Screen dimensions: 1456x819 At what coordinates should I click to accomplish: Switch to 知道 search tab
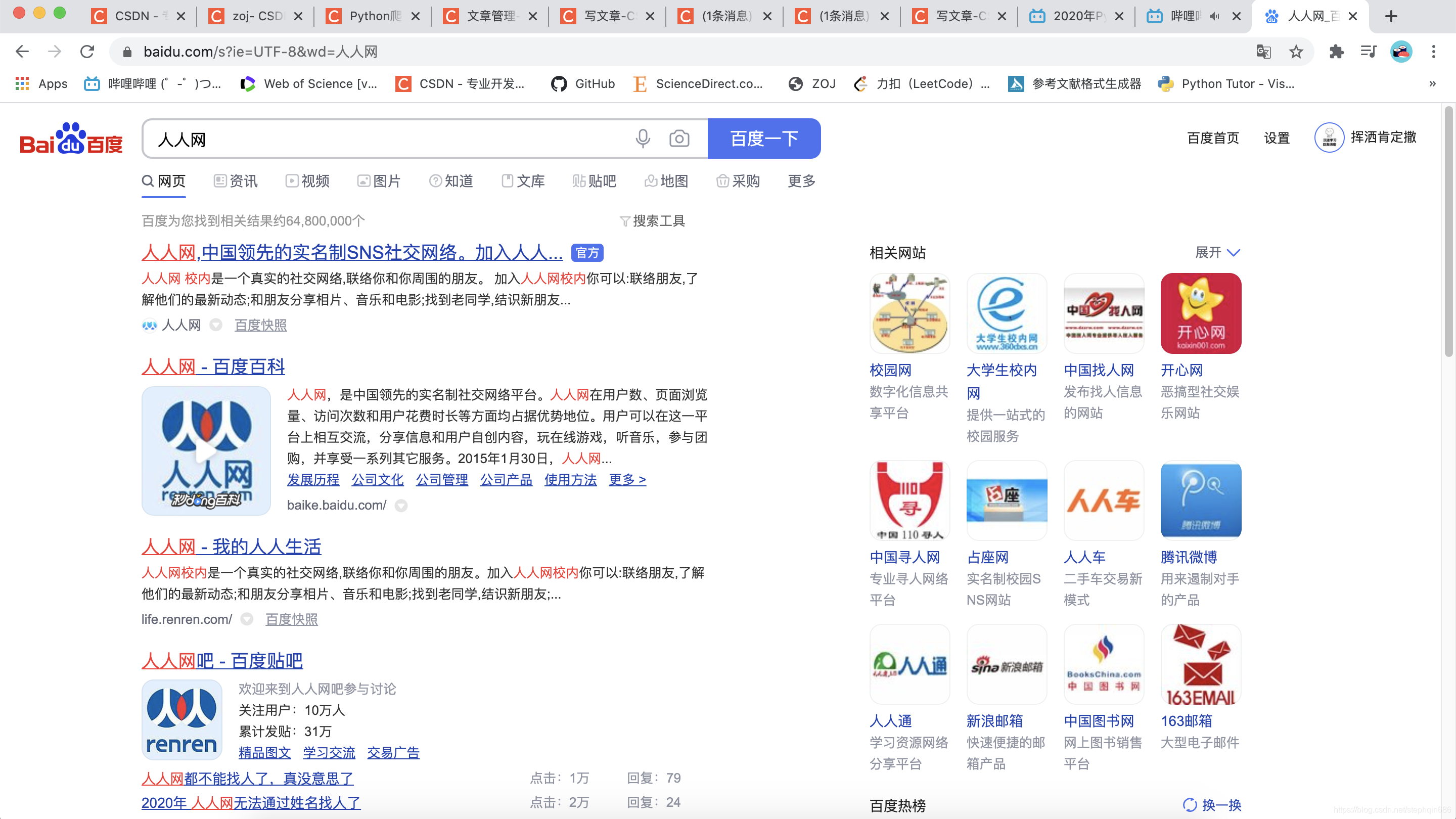(x=451, y=181)
